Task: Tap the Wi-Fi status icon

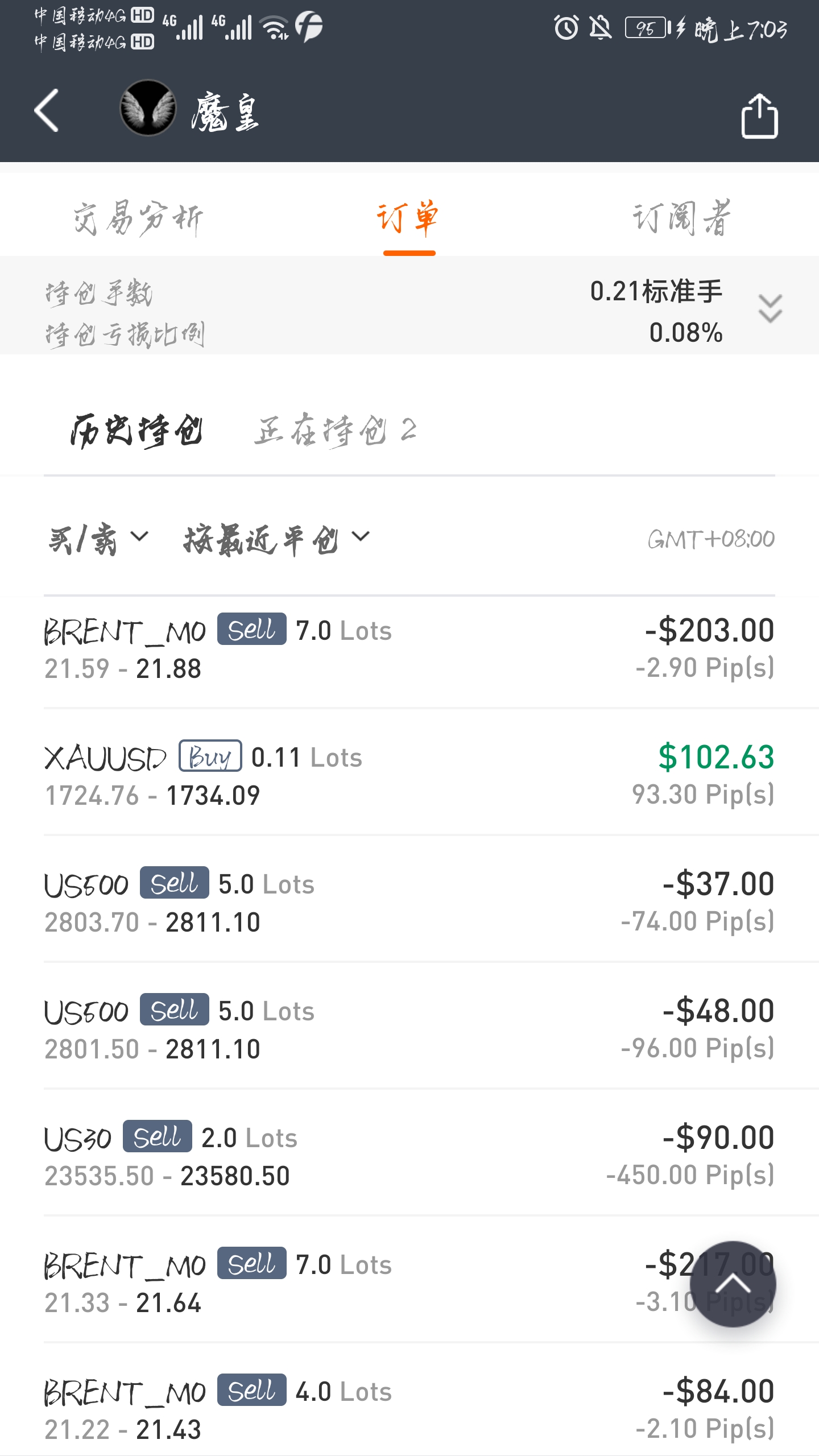Action: 275,27
